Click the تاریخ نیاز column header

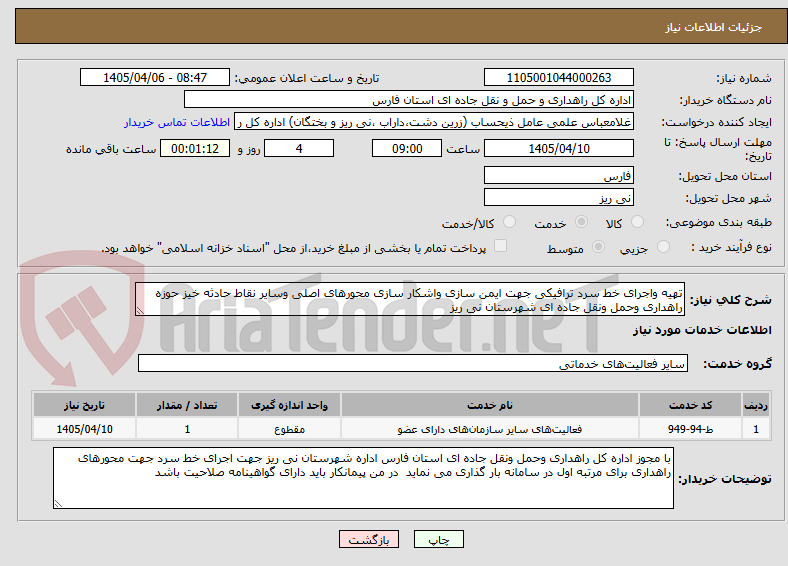click(84, 405)
